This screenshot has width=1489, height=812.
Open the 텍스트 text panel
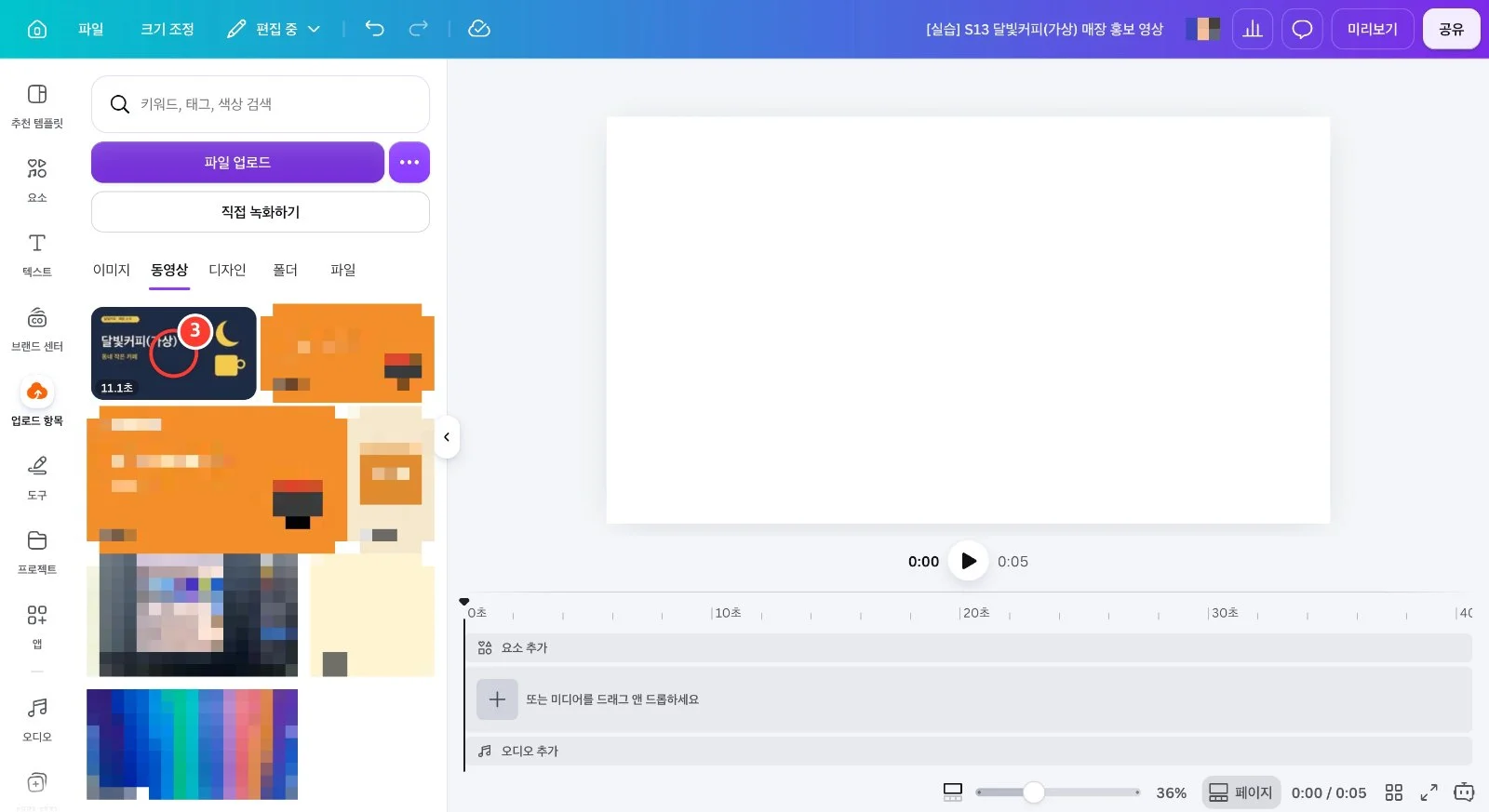[37, 255]
